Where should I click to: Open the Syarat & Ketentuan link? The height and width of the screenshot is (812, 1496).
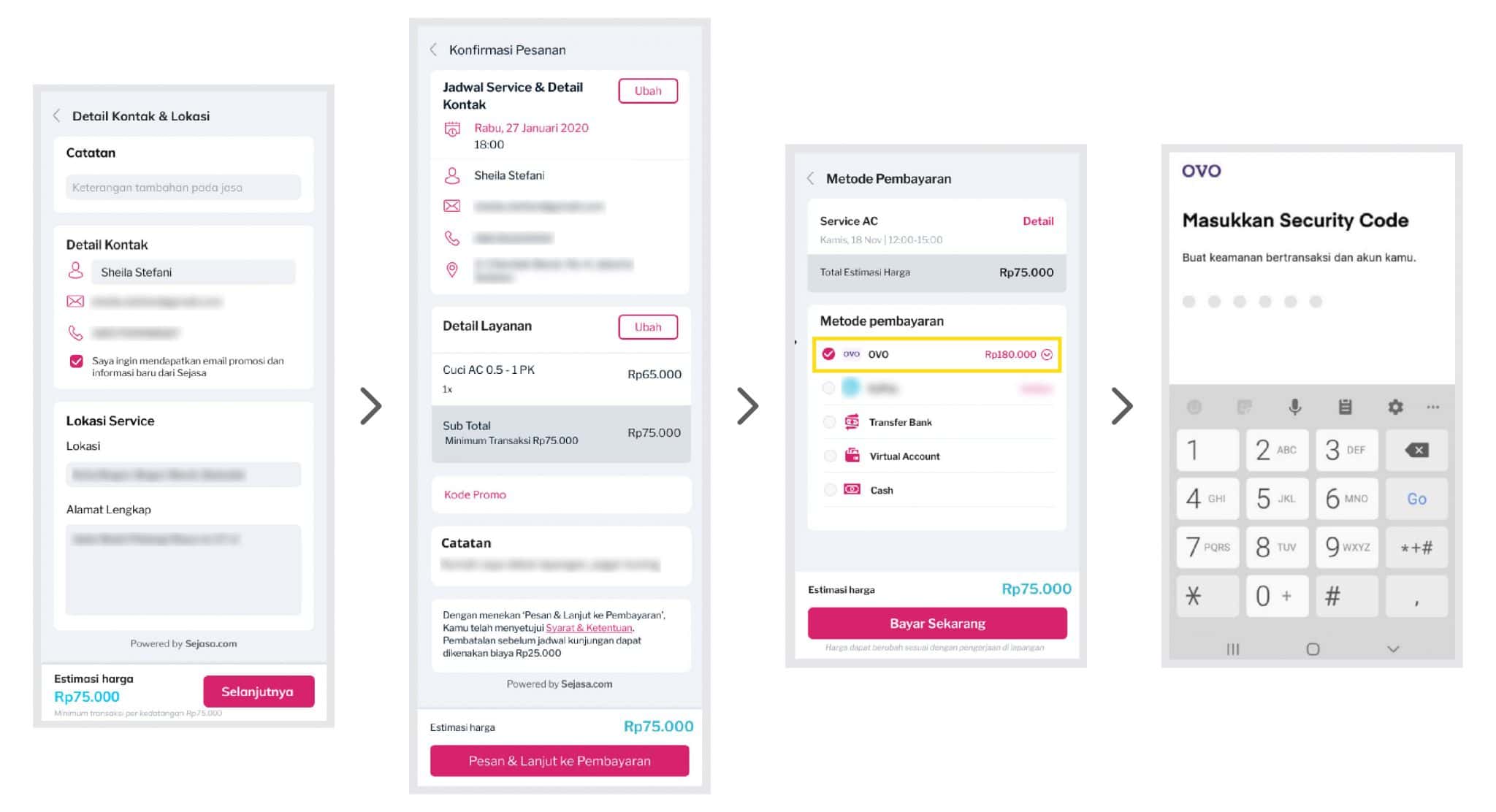pyautogui.click(x=589, y=628)
